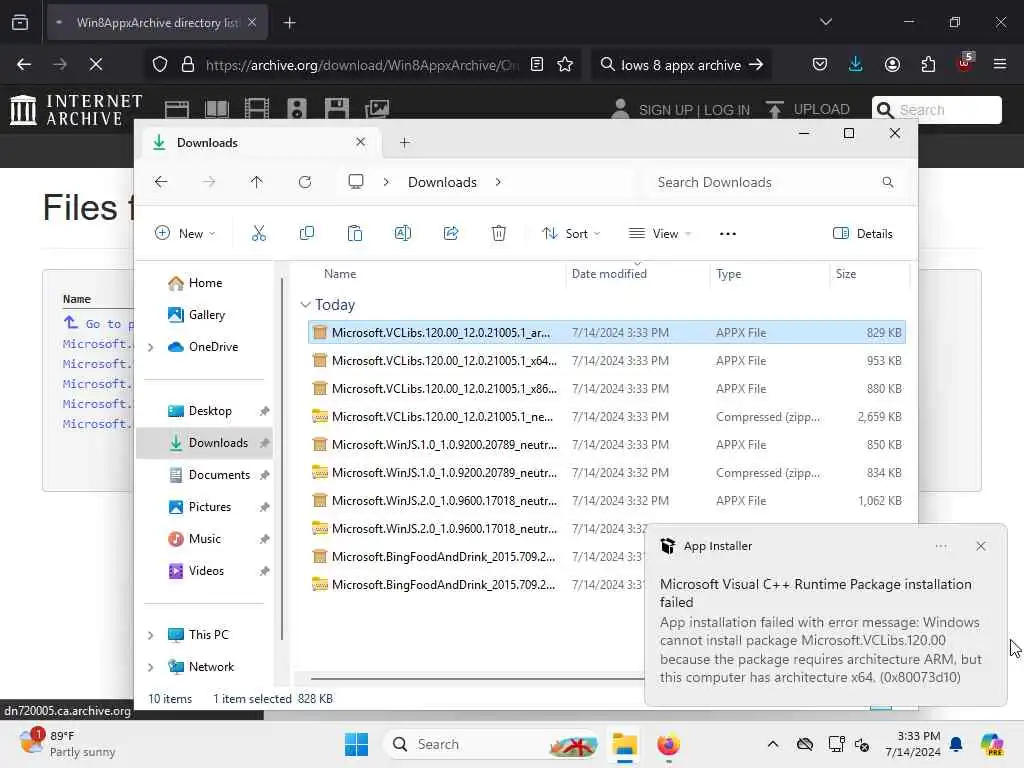Click the Rename icon in Explorer toolbar
The image size is (1024, 768).
[x=403, y=233]
